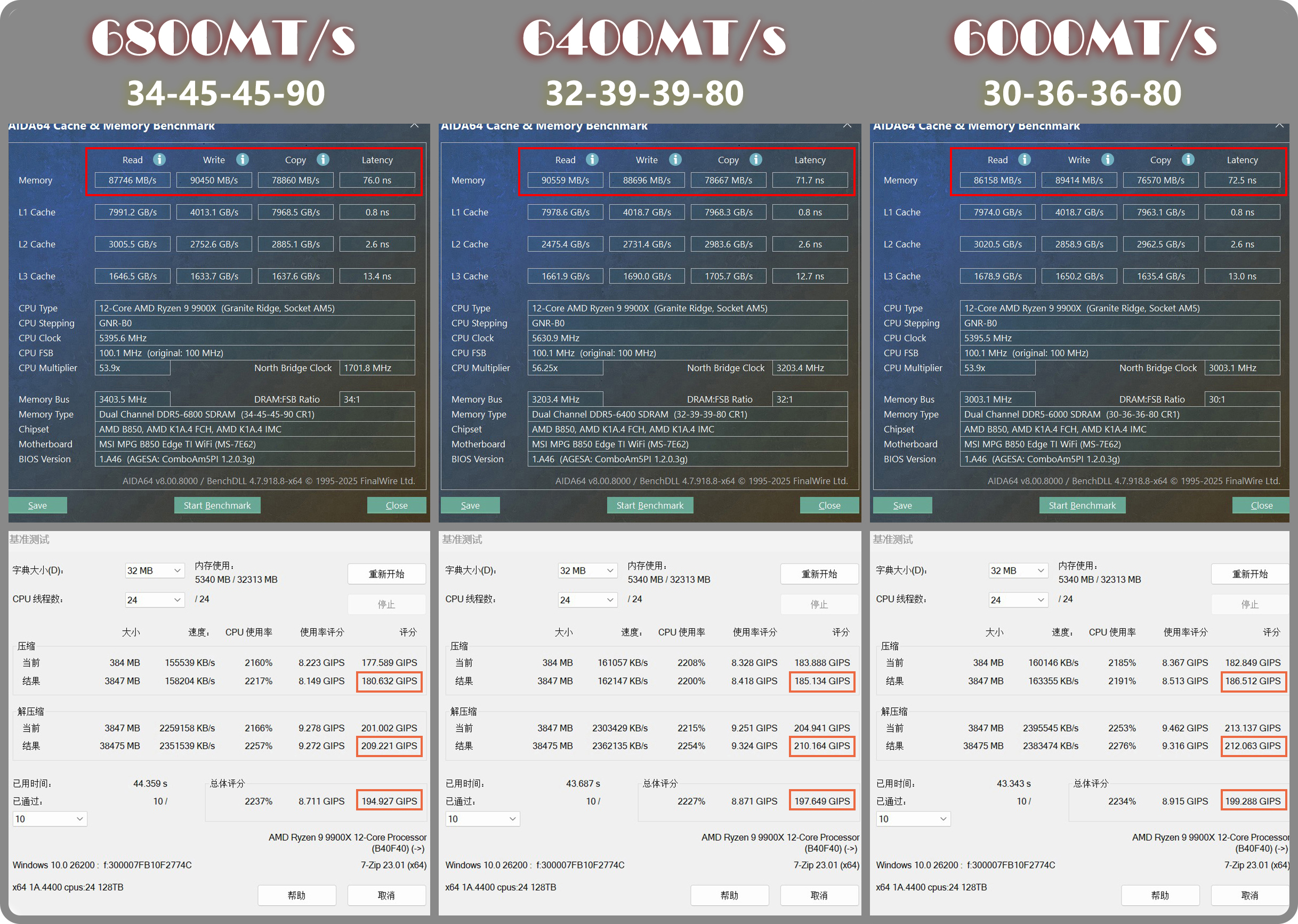This screenshot has width=1298, height=924.
Task: Click Copy info icon in 6400MT/s panel
Action: click(756, 159)
